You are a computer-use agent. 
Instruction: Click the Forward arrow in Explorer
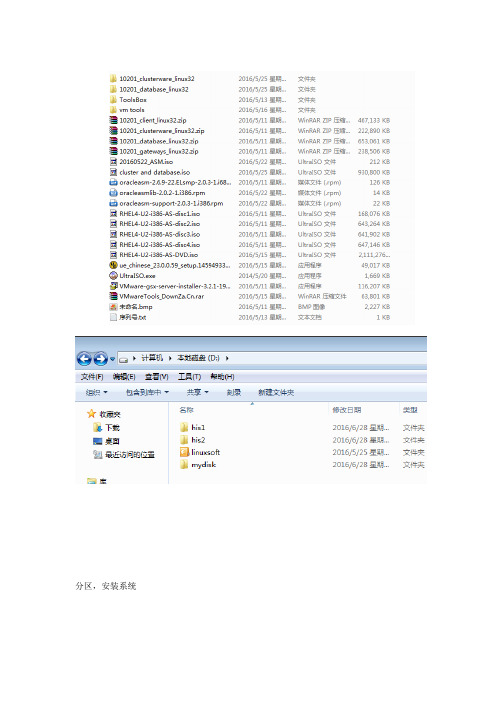tap(100, 359)
